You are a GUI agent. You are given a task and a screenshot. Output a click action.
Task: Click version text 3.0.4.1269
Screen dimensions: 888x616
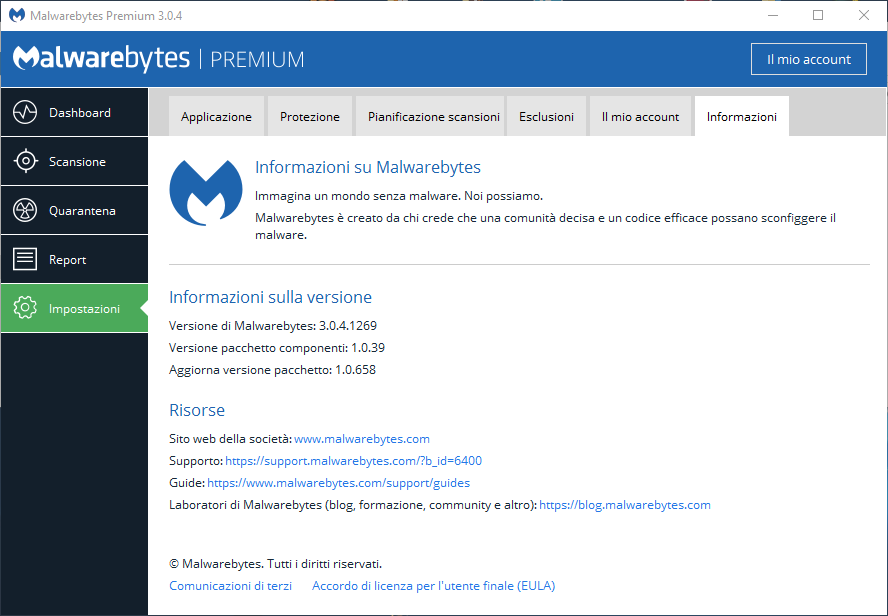point(348,326)
